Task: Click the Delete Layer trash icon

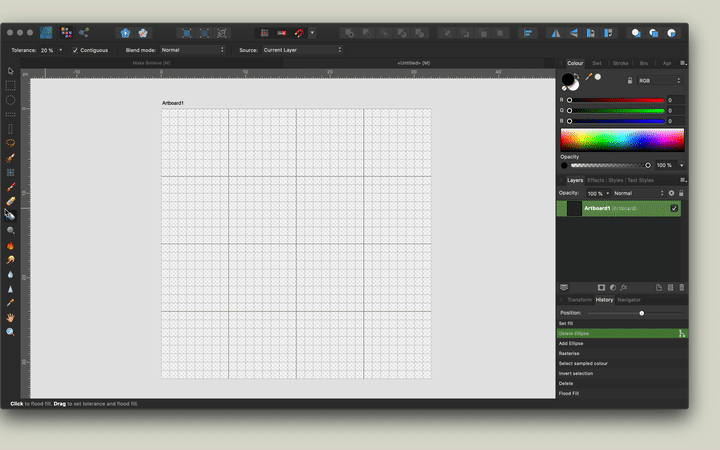Action: (x=681, y=287)
